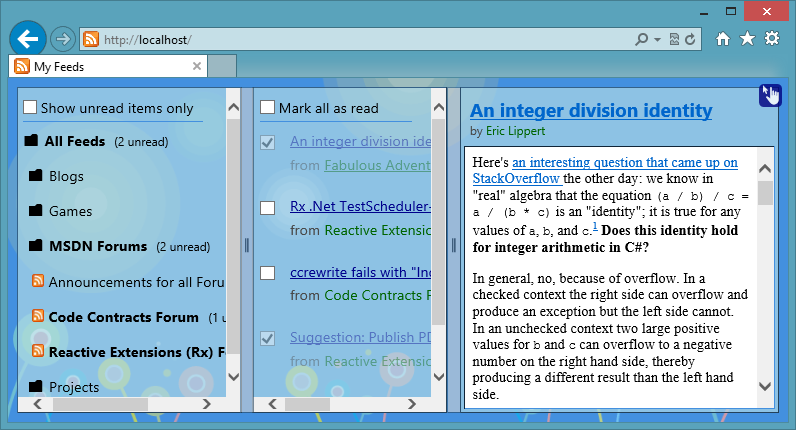Click the compatibility view icon
The height and width of the screenshot is (430, 796).
coord(674,39)
